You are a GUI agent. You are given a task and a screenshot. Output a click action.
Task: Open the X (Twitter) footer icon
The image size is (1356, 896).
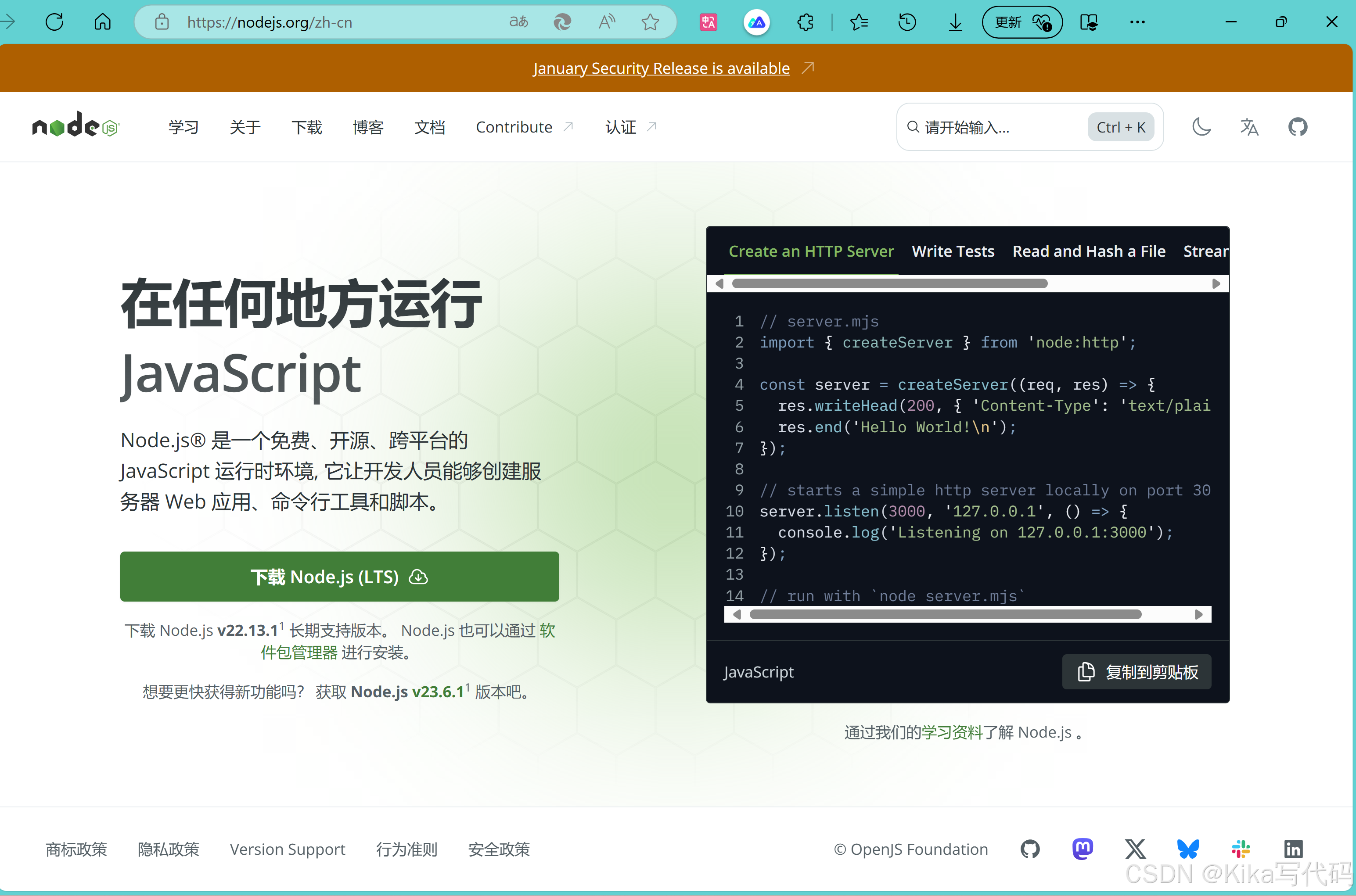tap(1135, 849)
